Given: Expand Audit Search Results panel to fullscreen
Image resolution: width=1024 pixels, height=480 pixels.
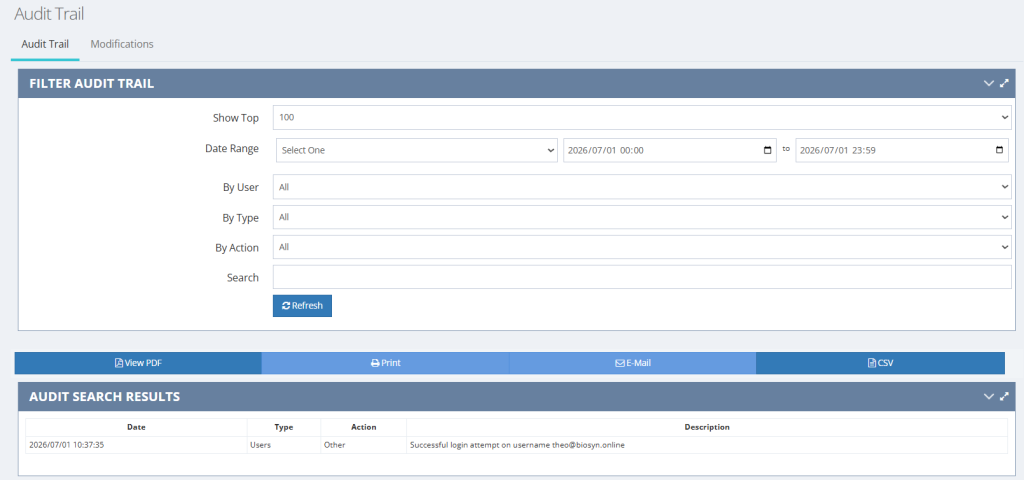Looking at the screenshot, I should pyautogui.click(x=1004, y=396).
